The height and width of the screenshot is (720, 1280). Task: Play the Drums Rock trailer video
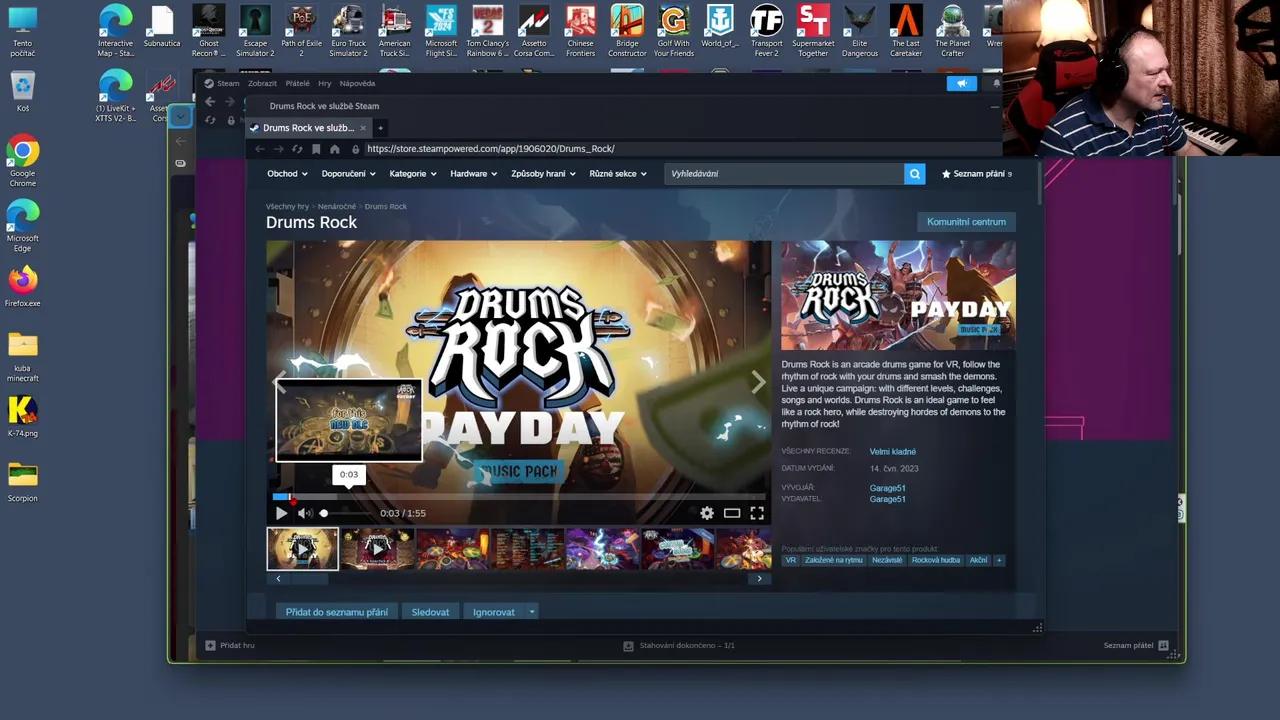[x=281, y=513]
